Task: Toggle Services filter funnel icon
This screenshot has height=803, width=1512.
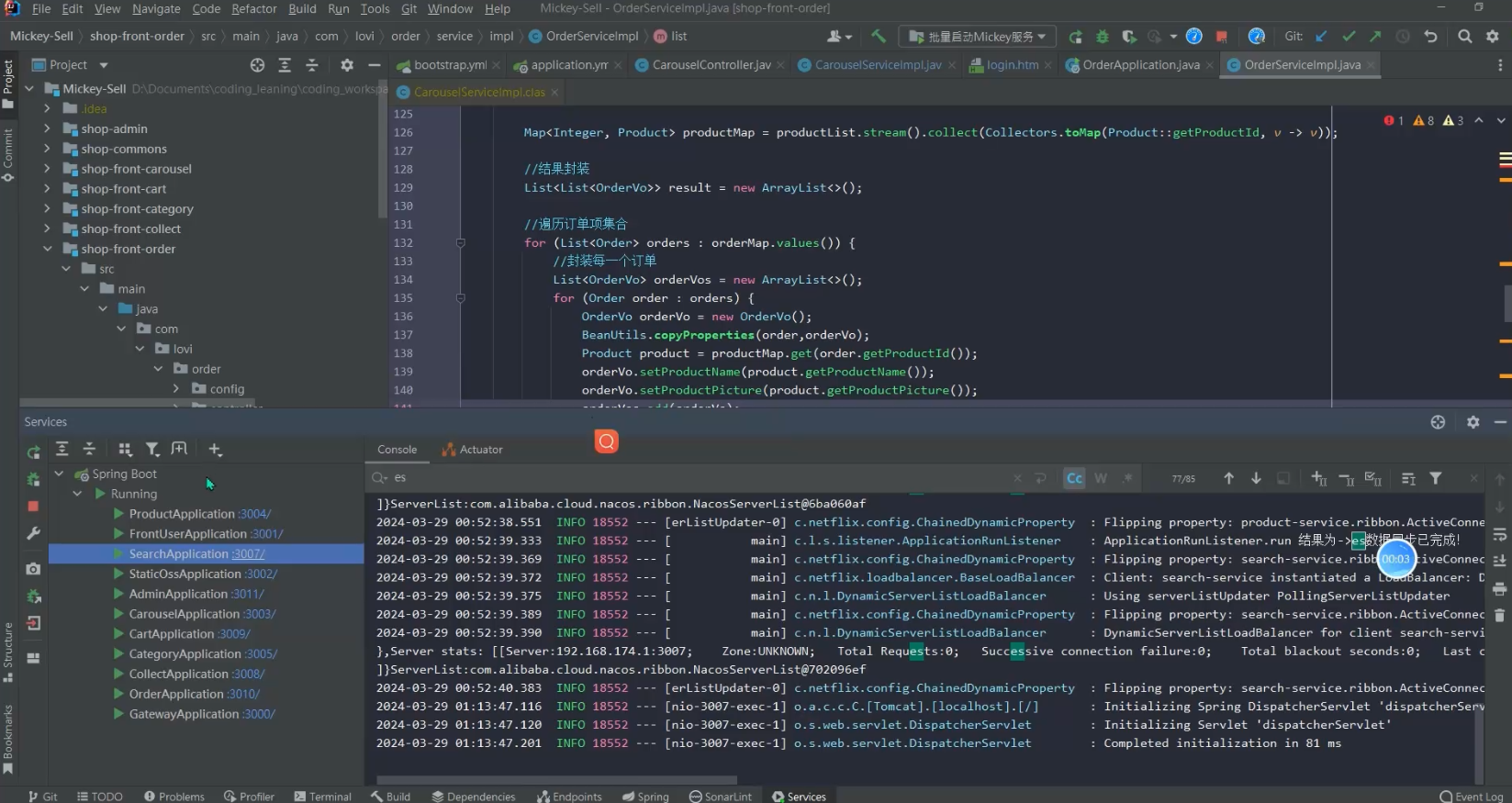Action: [152, 449]
